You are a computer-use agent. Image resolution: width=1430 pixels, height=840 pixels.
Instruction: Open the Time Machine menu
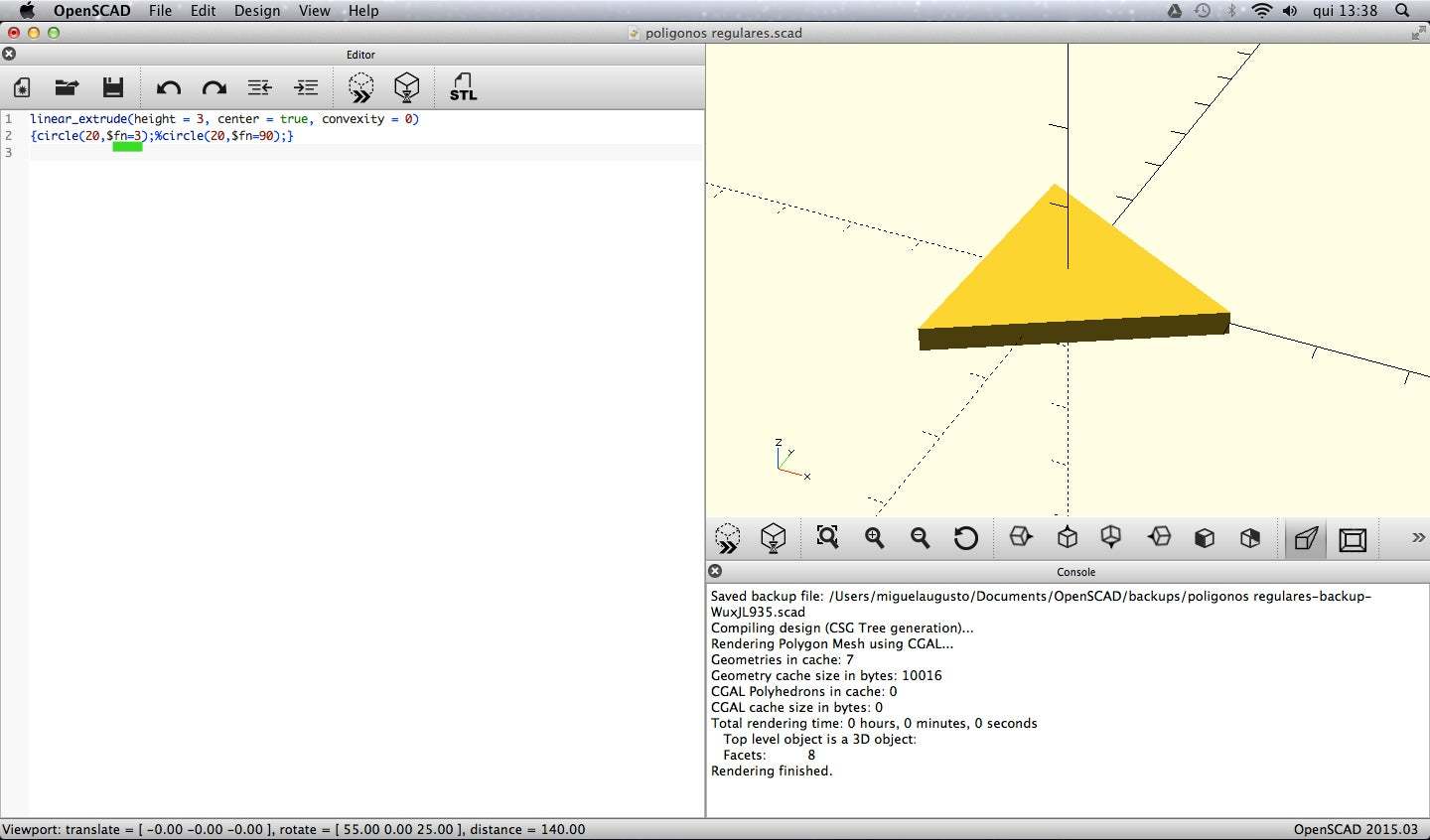1203,11
